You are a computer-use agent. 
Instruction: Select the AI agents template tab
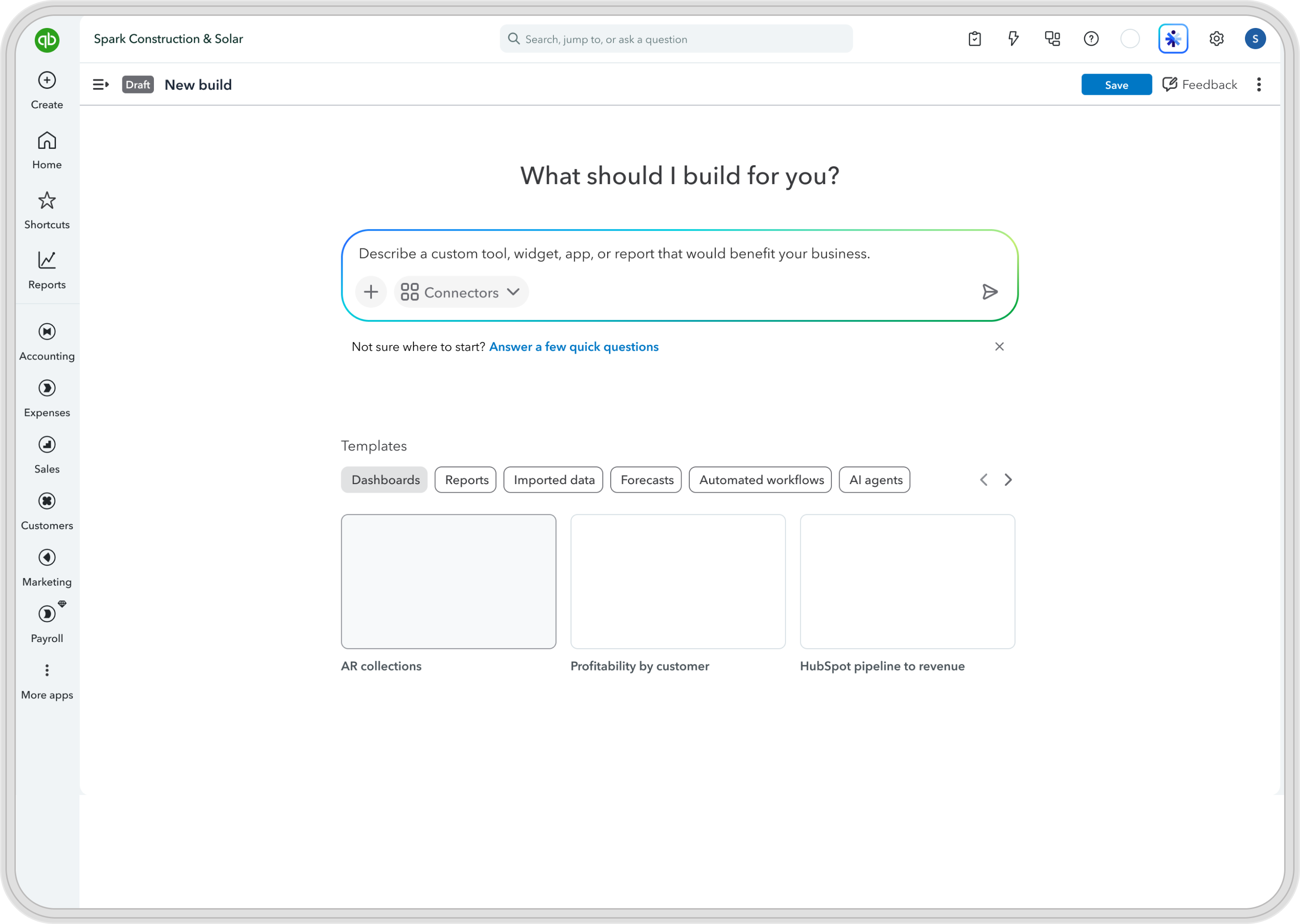click(x=875, y=480)
